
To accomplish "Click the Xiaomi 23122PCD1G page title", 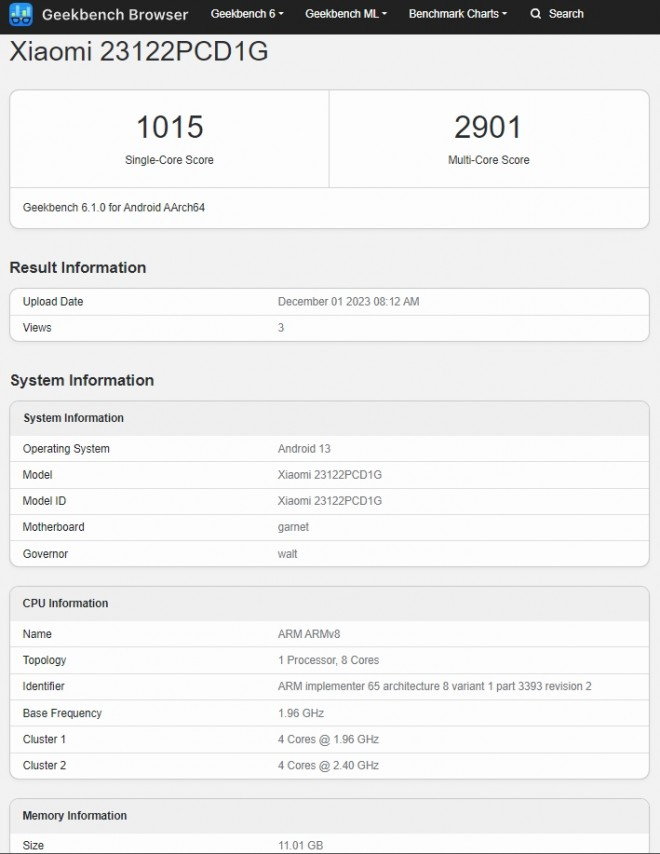I will [139, 53].
